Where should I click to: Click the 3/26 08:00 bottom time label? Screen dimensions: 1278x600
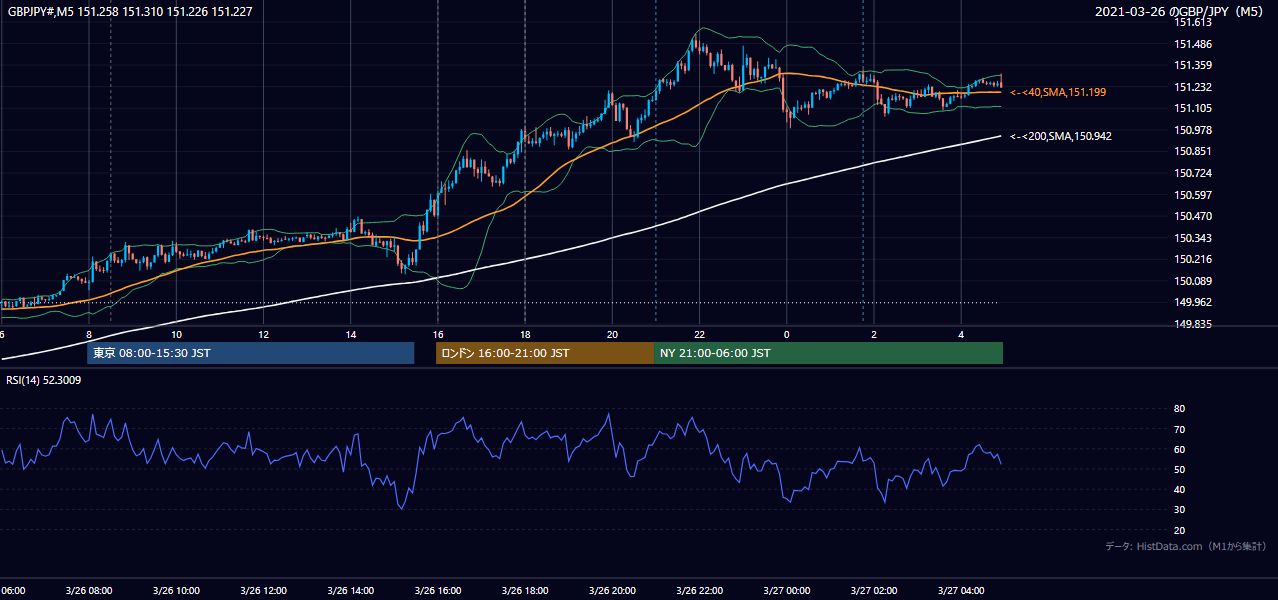click(x=89, y=591)
